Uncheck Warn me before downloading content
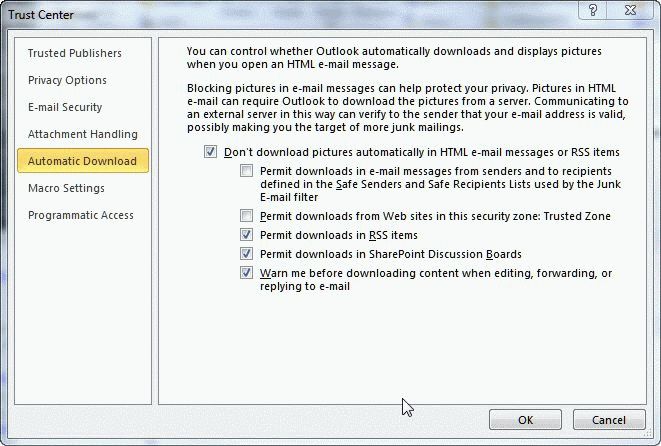Image resolution: width=661 pixels, height=446 pixels. (x=247, y=273)
